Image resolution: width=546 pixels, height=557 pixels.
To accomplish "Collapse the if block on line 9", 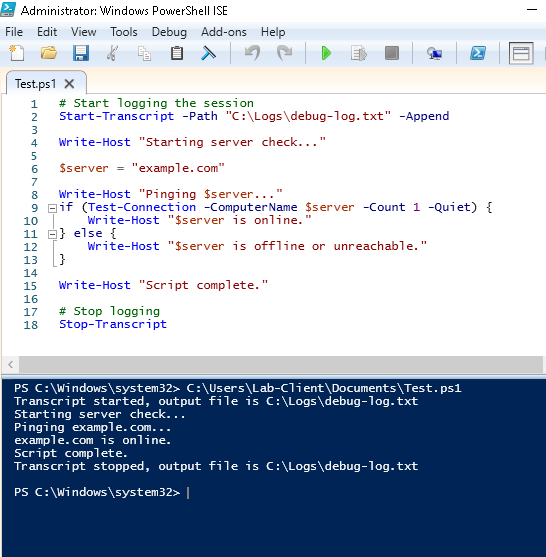I will 52,208.
